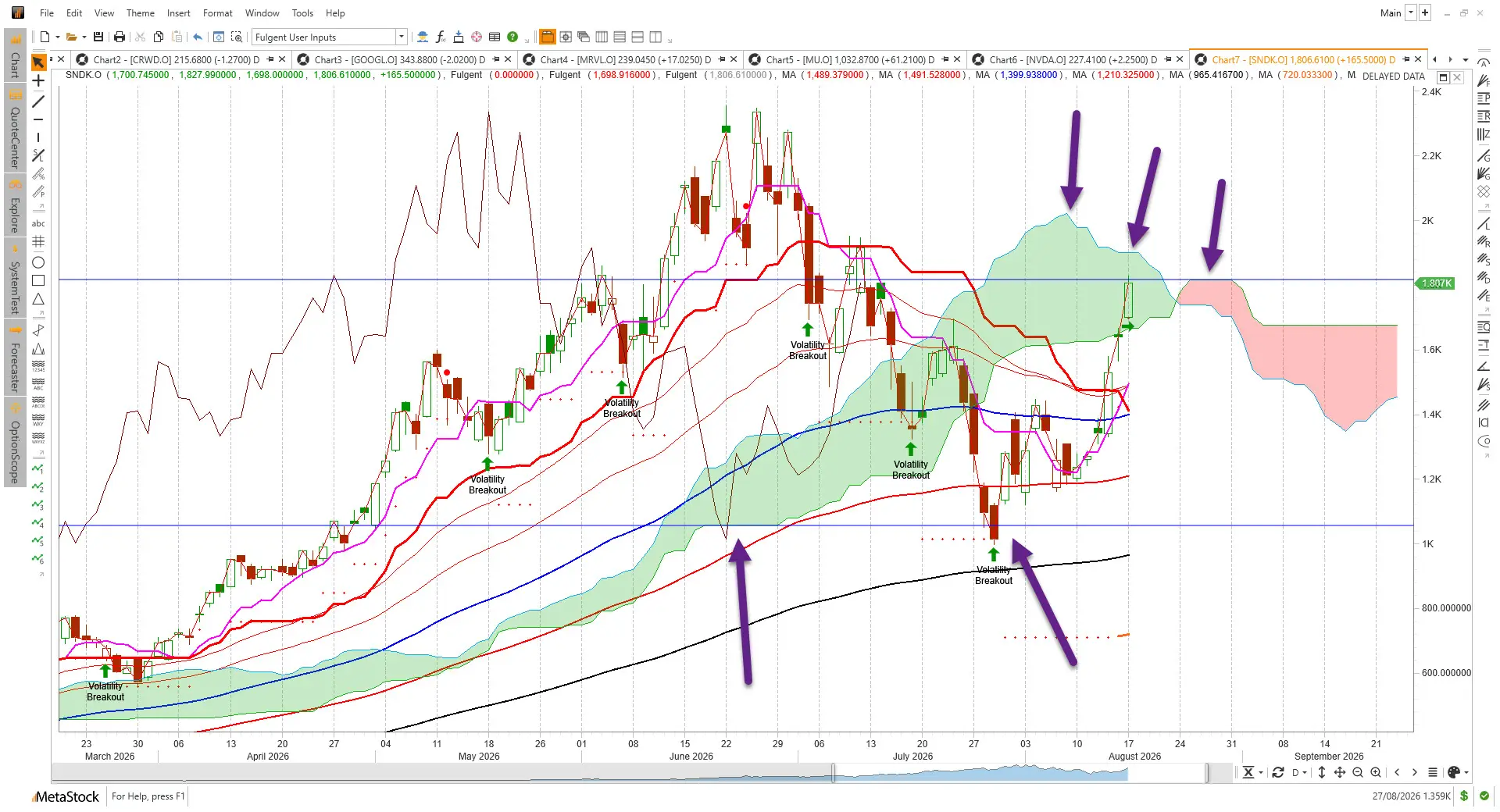Select the ellipse drawing tool
The height and width of the screenshot is (812, 1500).
click(38, 262)
